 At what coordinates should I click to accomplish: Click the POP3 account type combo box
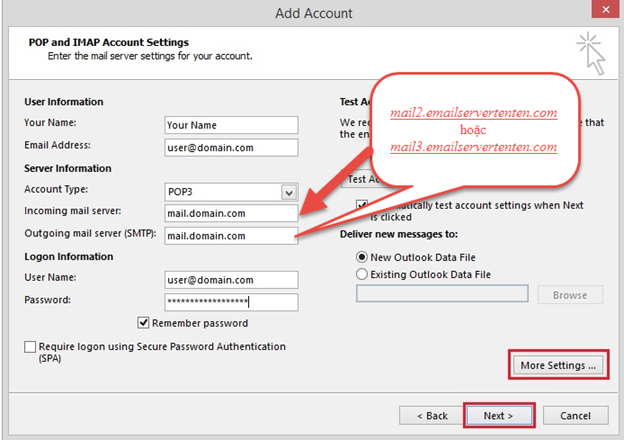[222, 191]
